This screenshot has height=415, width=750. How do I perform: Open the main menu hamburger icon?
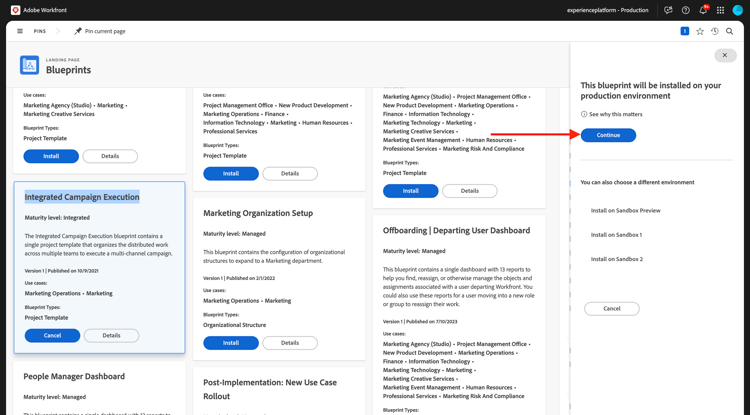[x=20, y=31]
